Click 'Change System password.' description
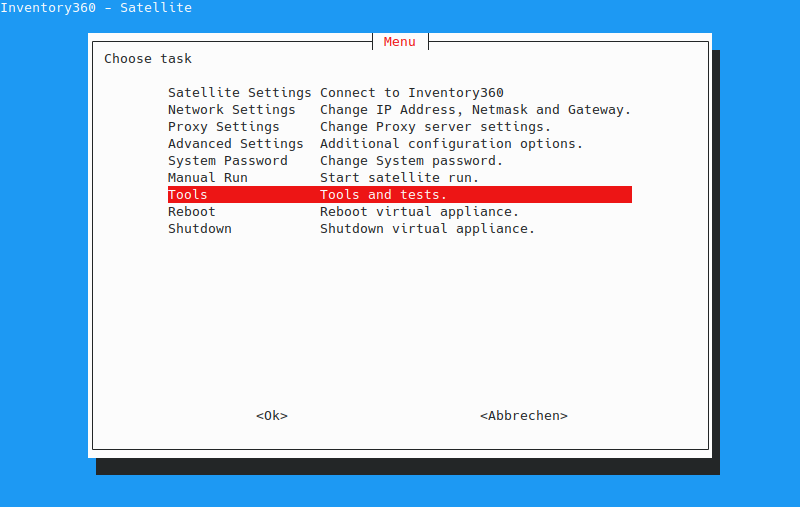The width and height of the screenshot is (800, 507). pyautogui.click(x=411, y=161)
